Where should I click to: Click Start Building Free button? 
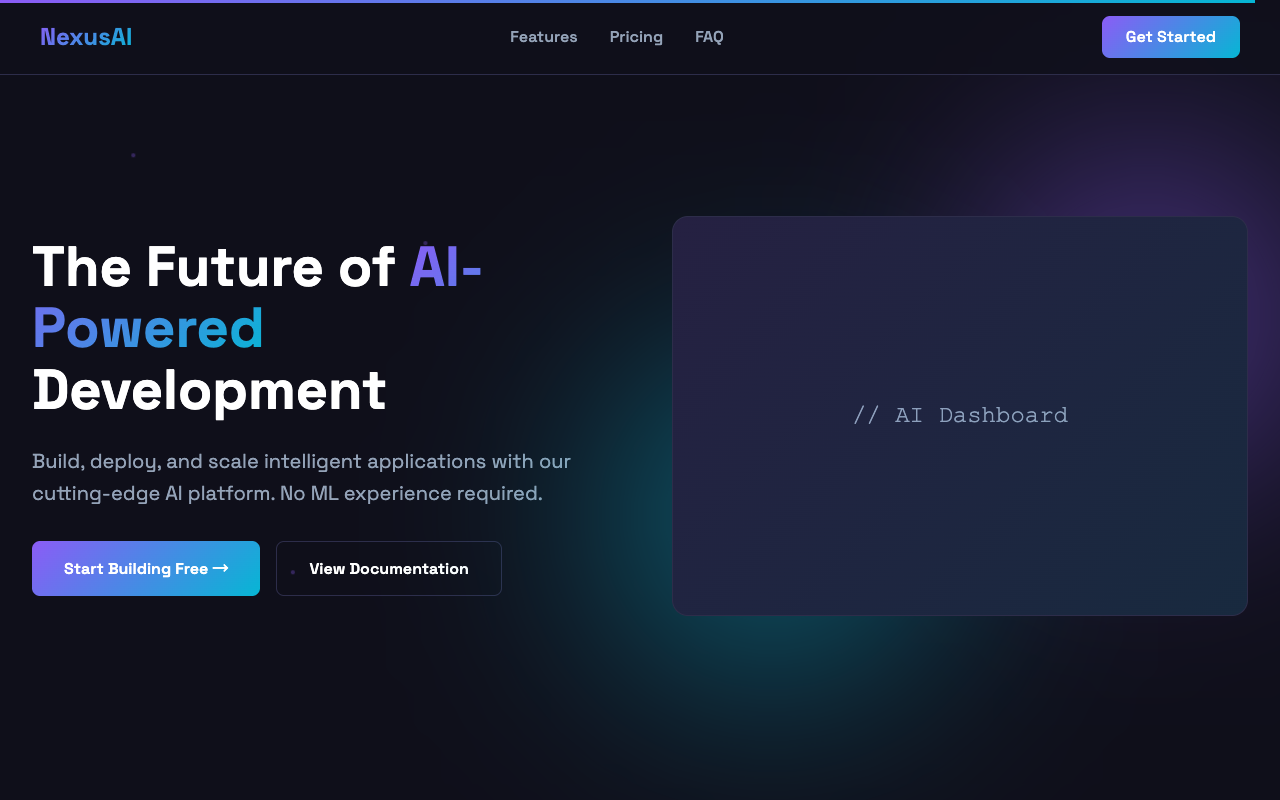135,569
